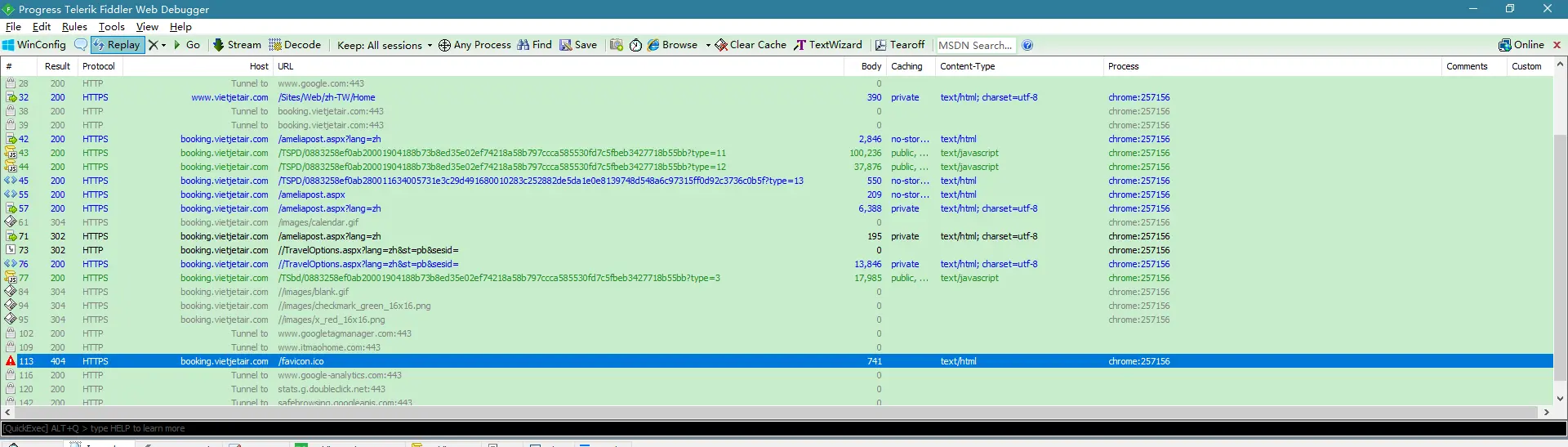Open Find sessions binoculars button
This screenshot has height=447, width=1568.
534,45
